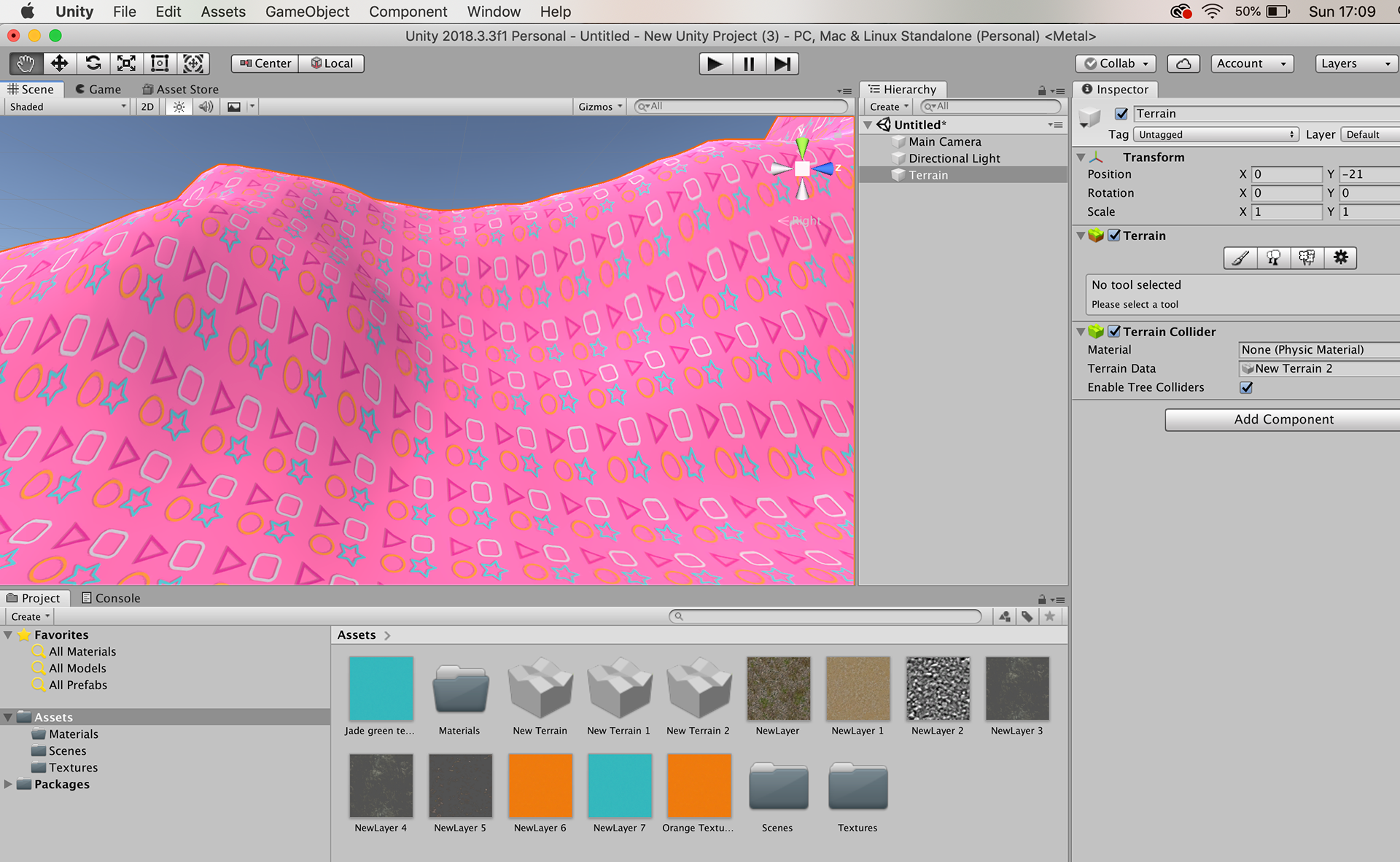The height and width of the screenshot is (862, 1400).
Task: Click the Step frame button
Action: 782,64
